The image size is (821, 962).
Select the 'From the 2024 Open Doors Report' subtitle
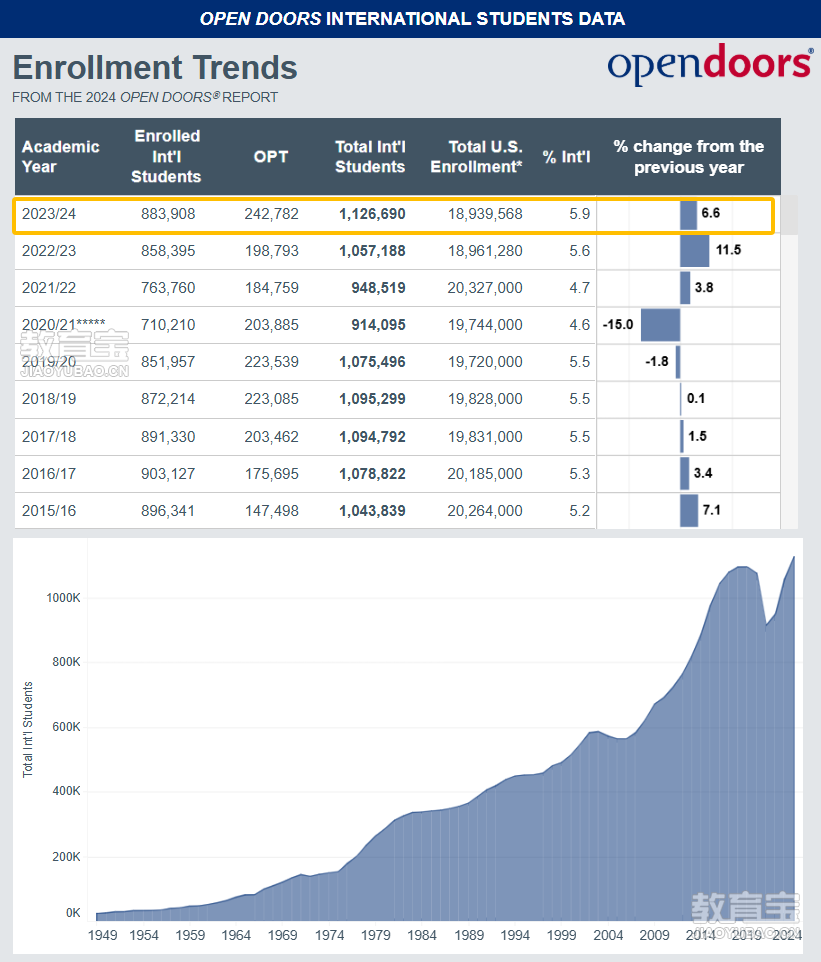145,97
